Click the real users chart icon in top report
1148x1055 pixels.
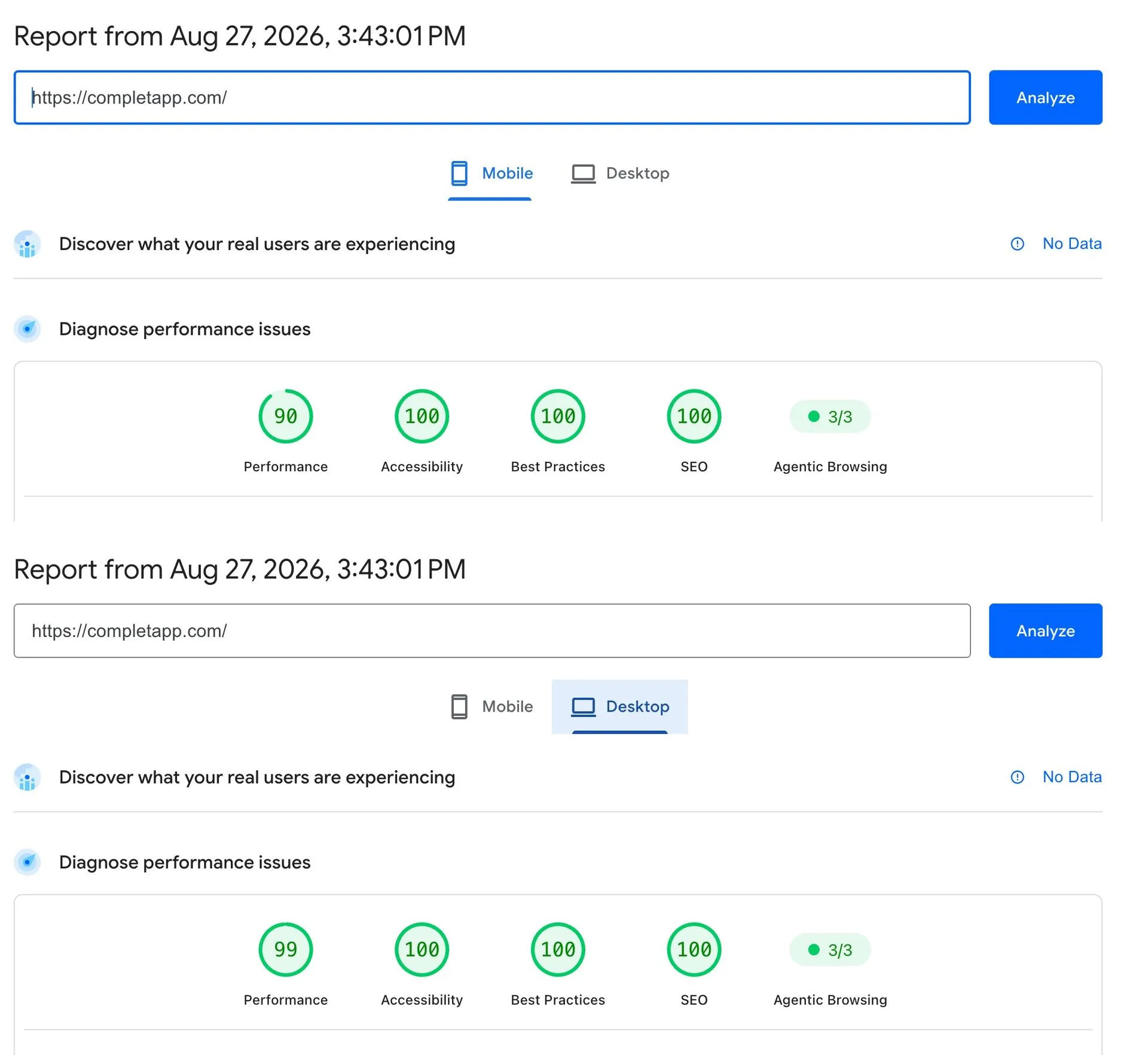pyautogui.click(x=28, y=244)
